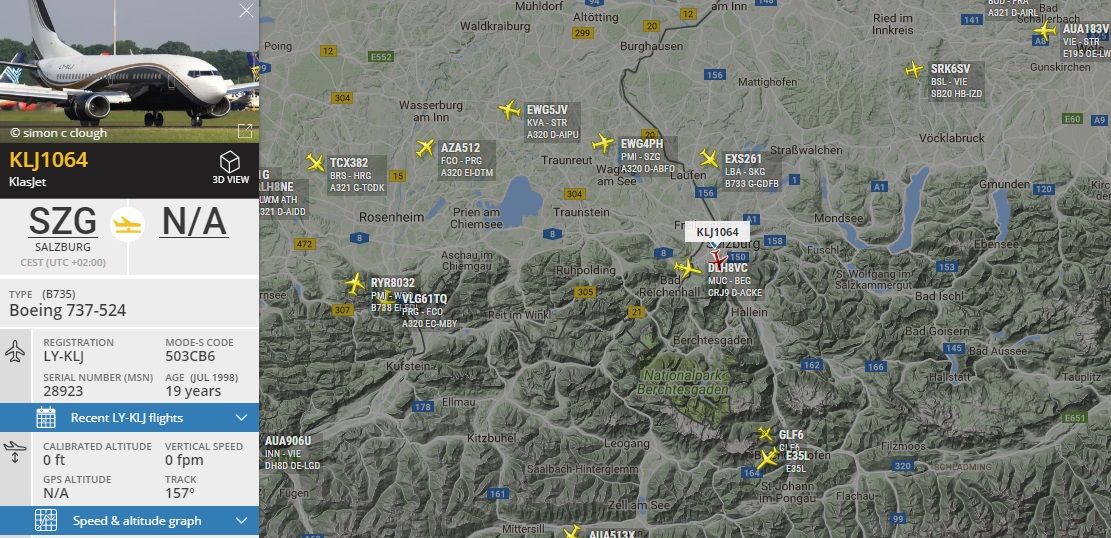Viewport: 1111px width, 538px height.
Task: Click the AUA183V plane near Vienna route
Action: (1045, 30)
